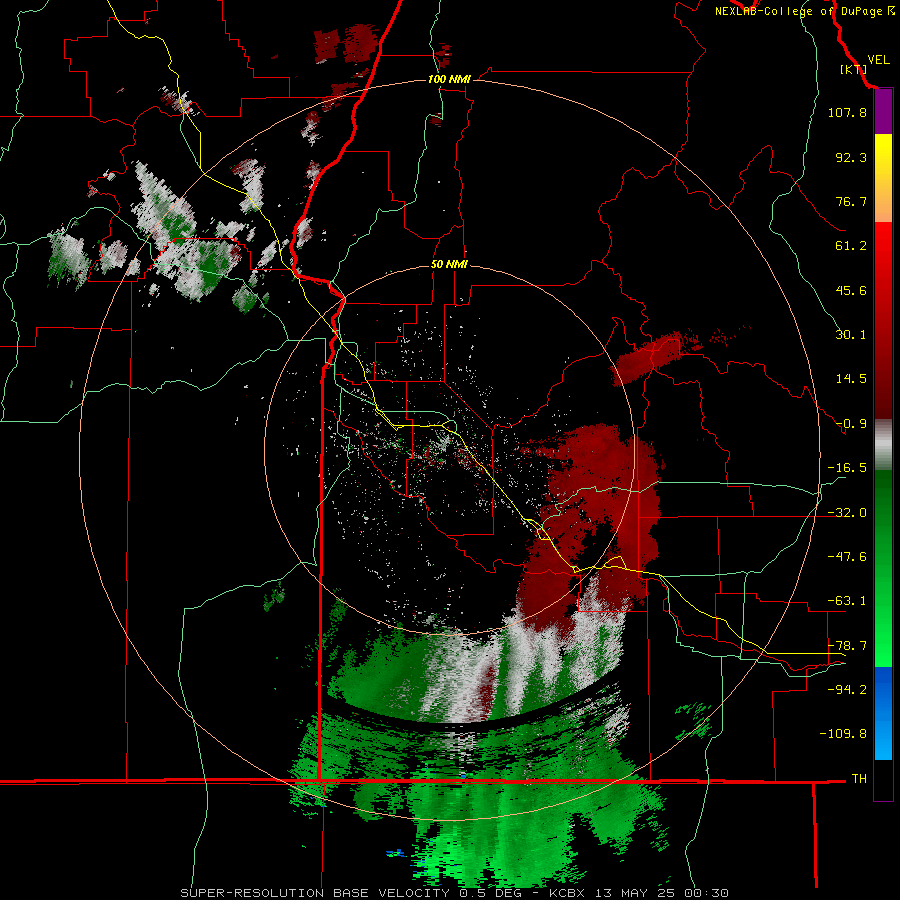Click the 76.7 legend value

click(851, 201)
